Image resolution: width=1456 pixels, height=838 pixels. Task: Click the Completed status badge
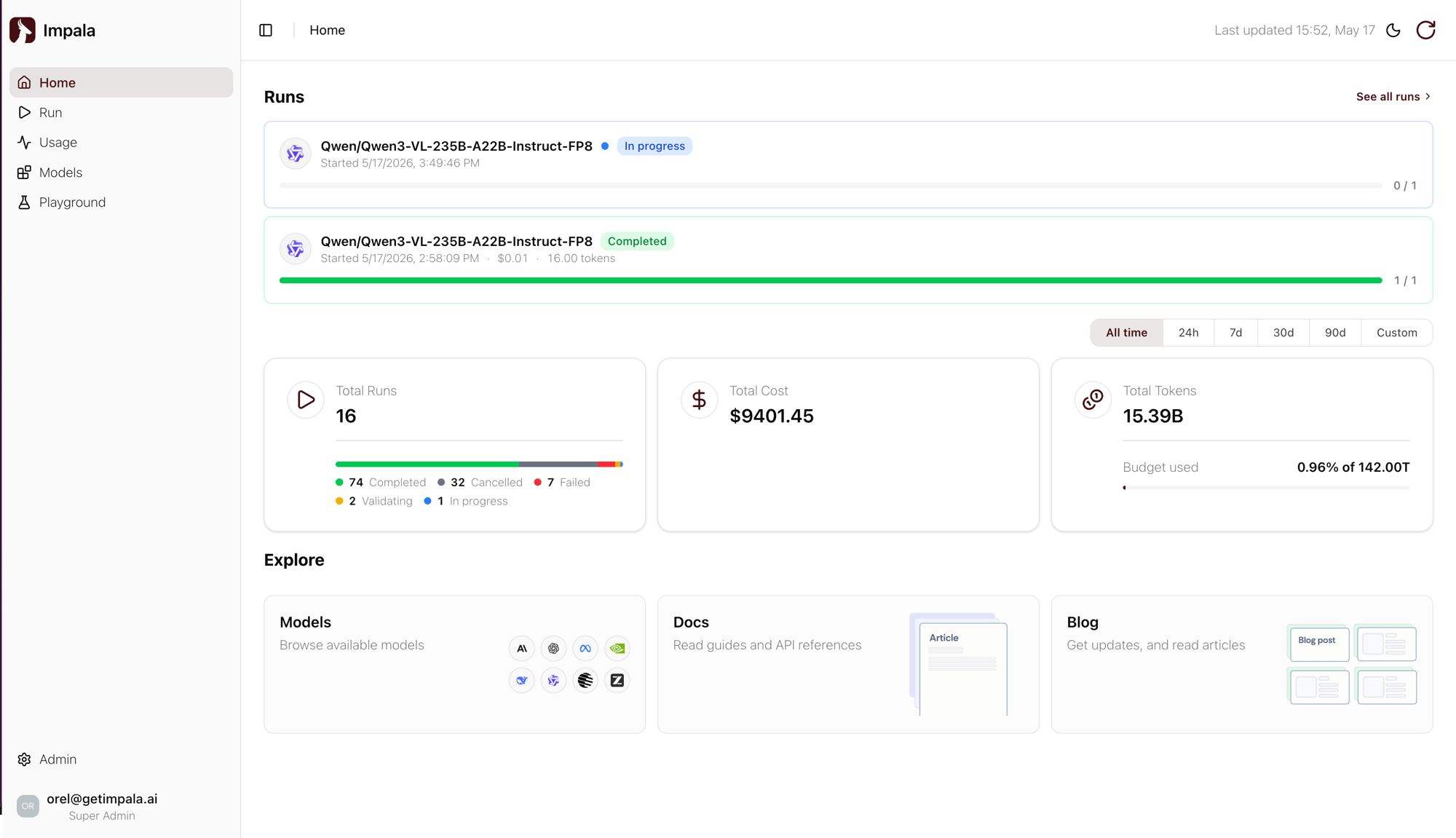(637, 241)
